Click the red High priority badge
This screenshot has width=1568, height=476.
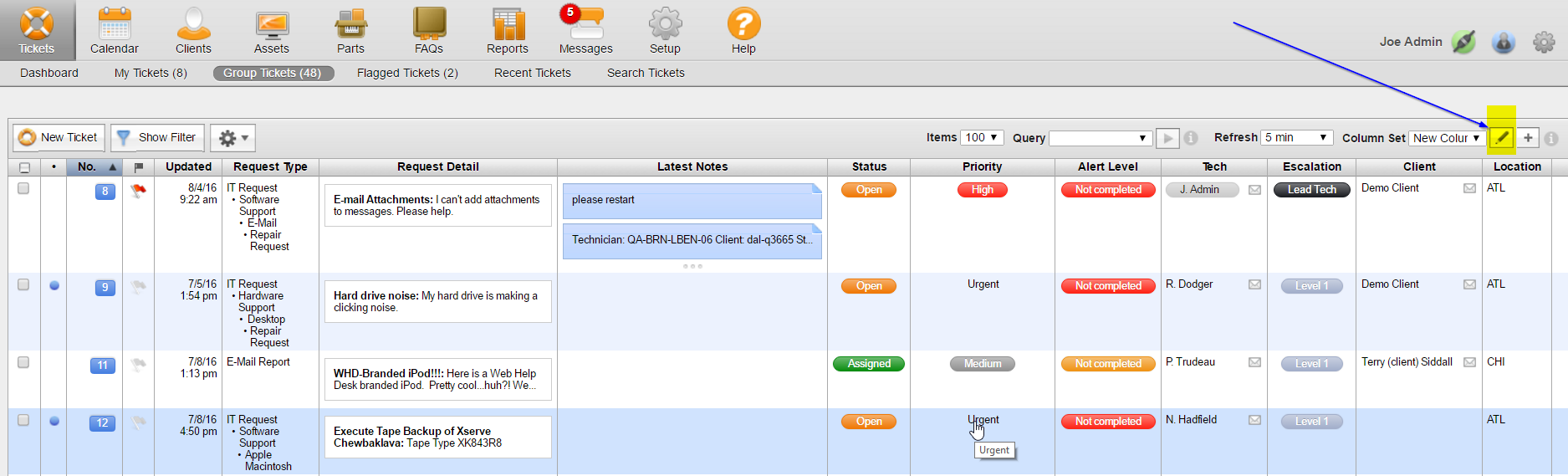[983, 190]
